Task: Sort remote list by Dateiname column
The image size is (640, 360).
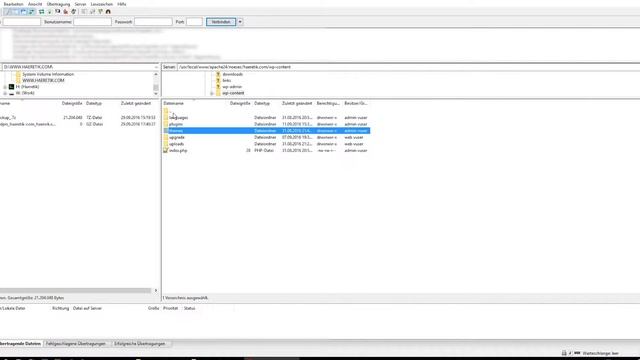Action: tap(173, 104)
